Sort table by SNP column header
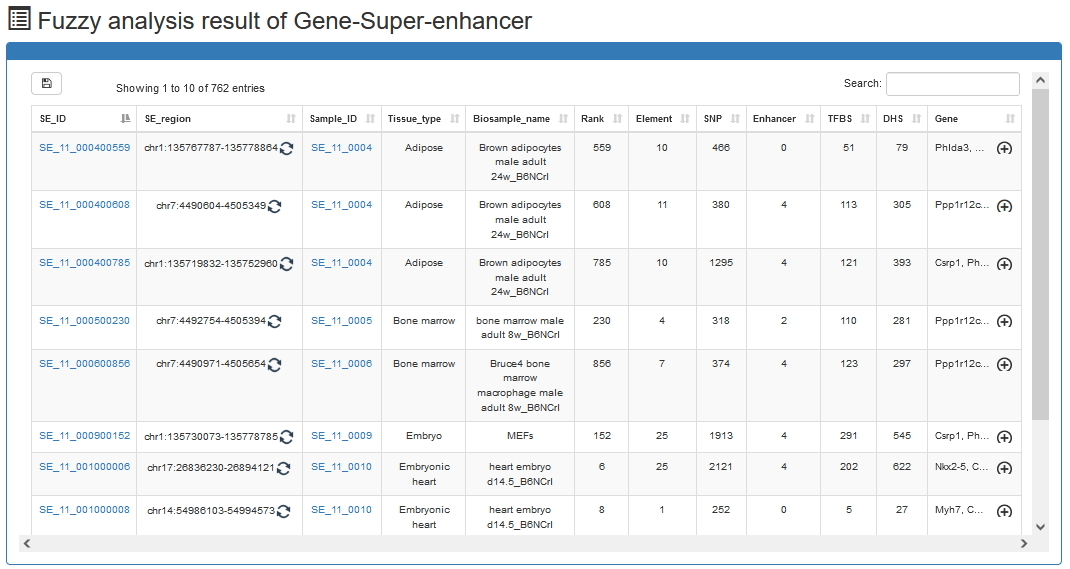The image size is (1070, 569). click(x=721, y=119)
